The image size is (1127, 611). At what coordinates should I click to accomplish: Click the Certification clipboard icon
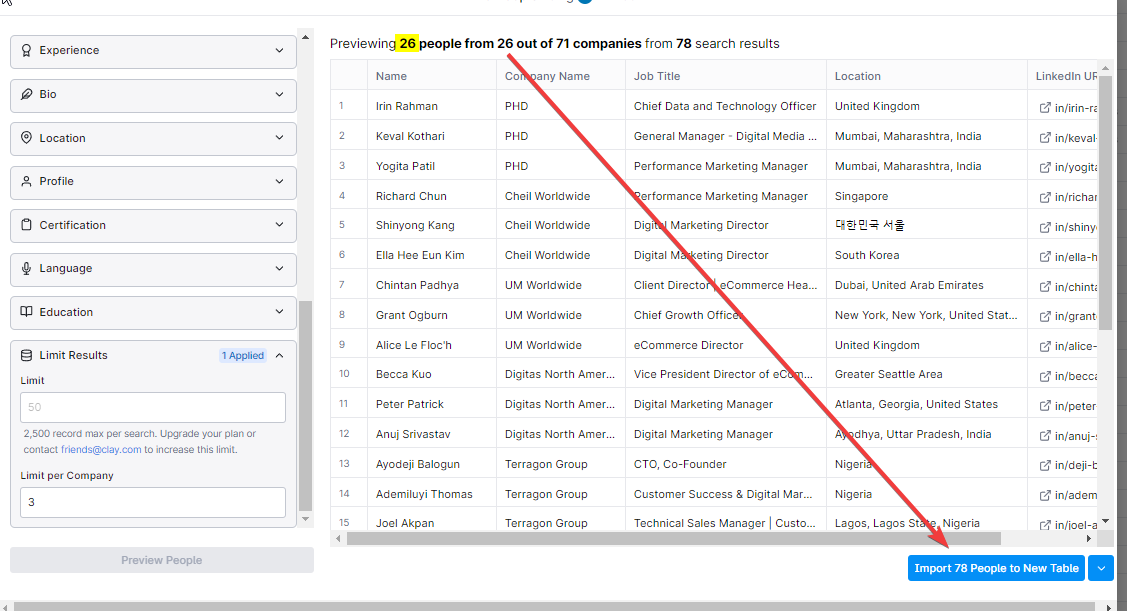[26, 226]
